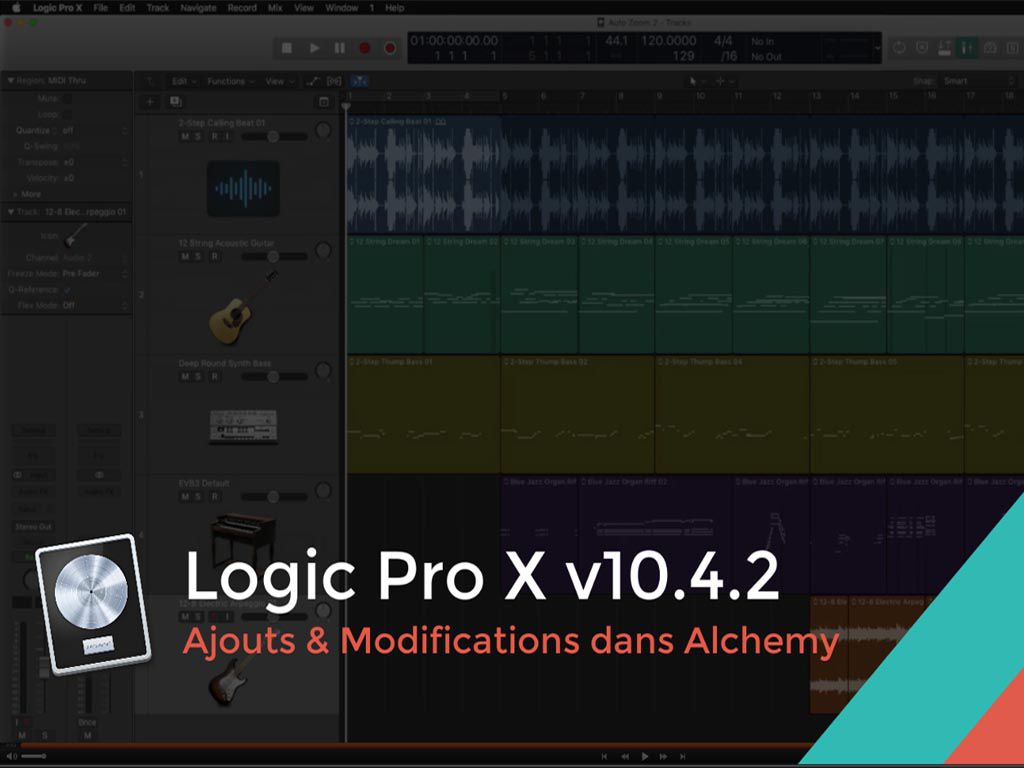The image size is (1024, 768).
Task: Open the File menu
Action: click(101, 8)
